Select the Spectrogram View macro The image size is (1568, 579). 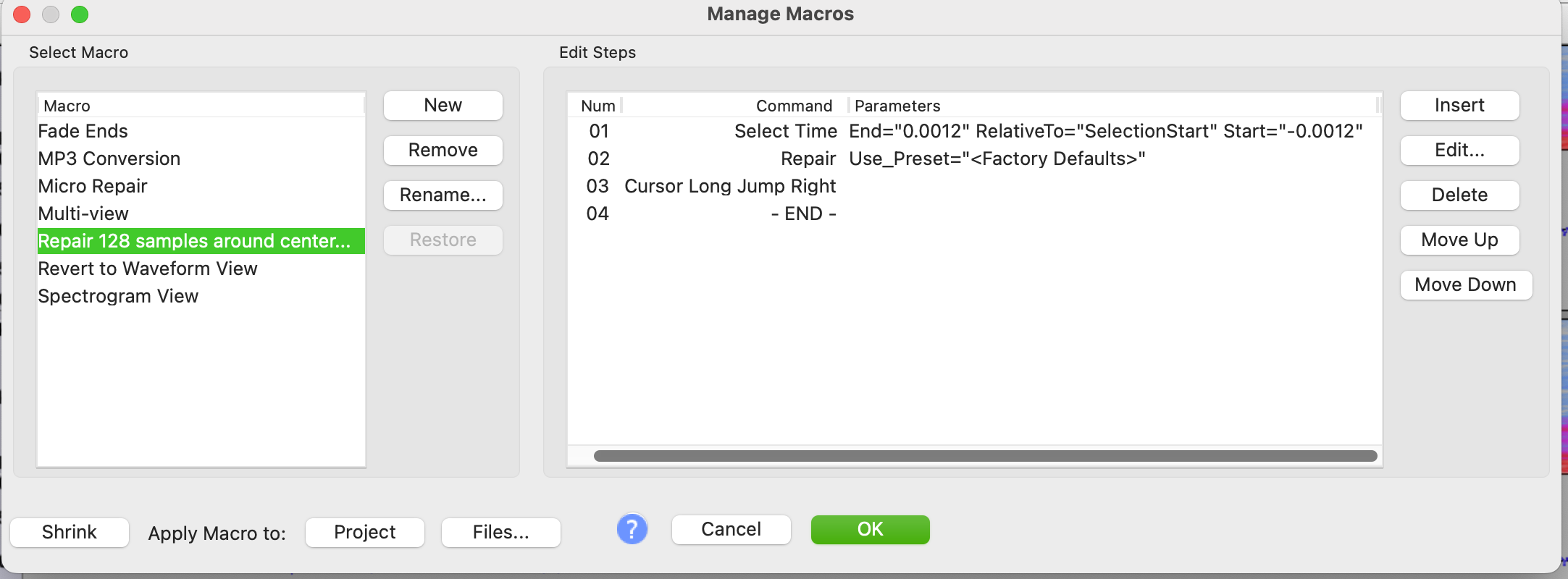click(x=118, y=297)
